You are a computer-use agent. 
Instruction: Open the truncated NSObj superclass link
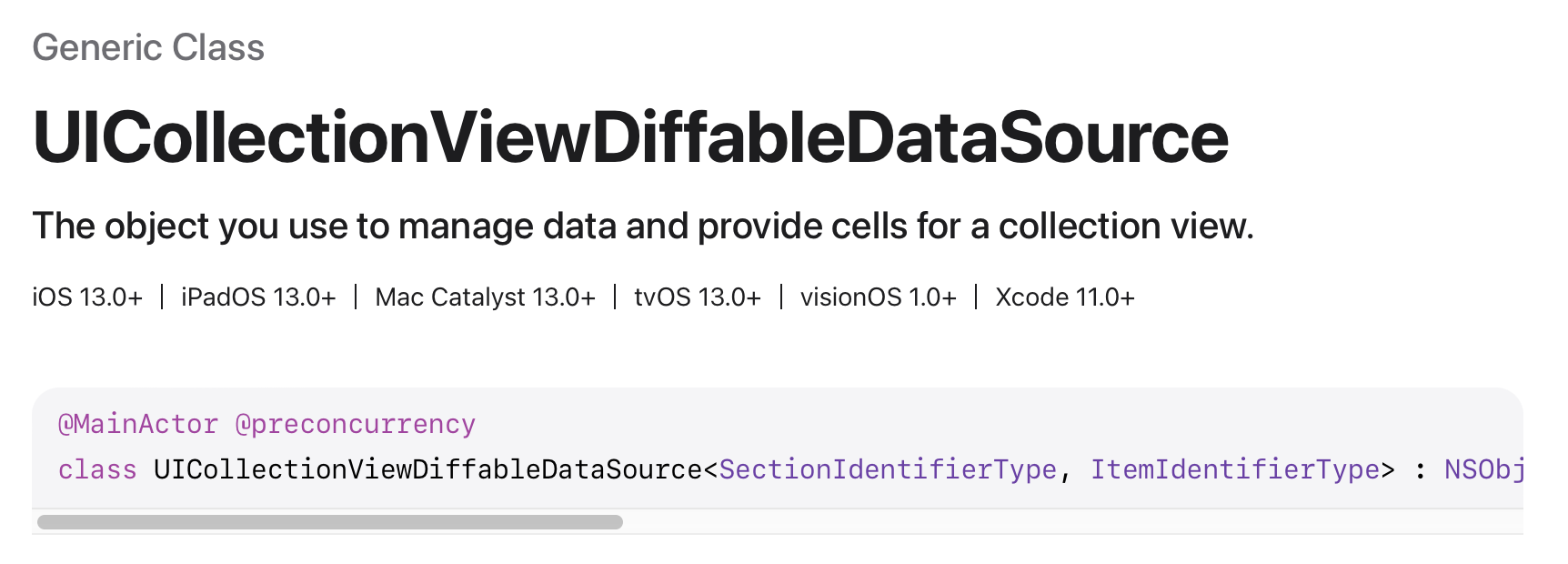click(1483, 469)
